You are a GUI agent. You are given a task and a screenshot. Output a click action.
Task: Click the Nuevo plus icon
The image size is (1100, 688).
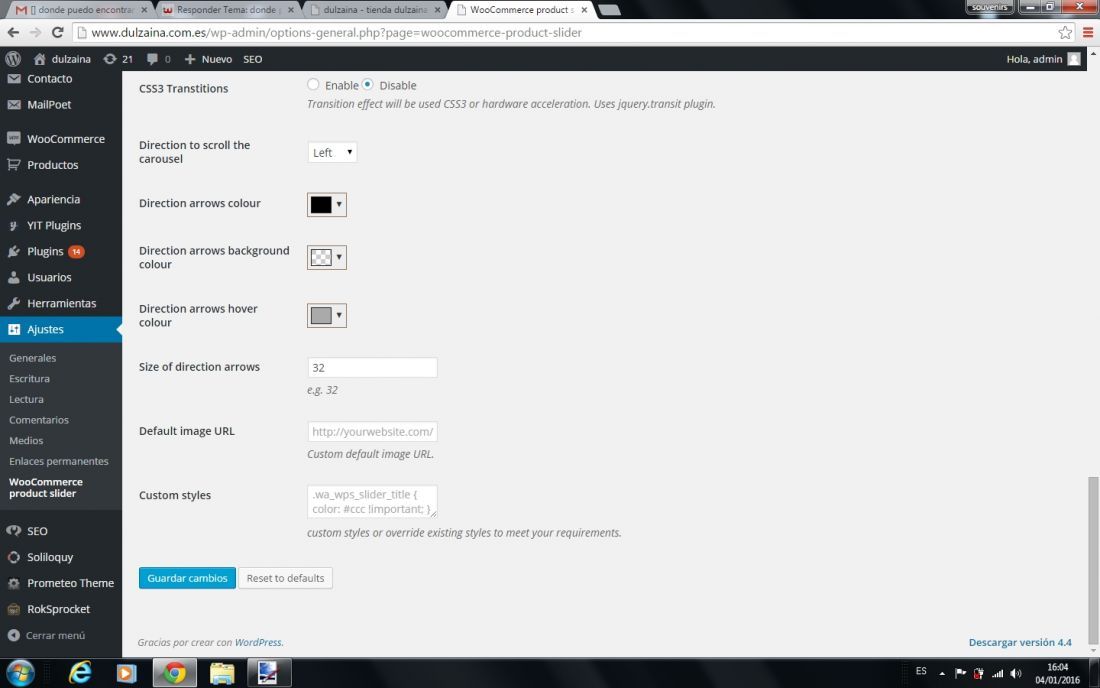tap(189, 59)
